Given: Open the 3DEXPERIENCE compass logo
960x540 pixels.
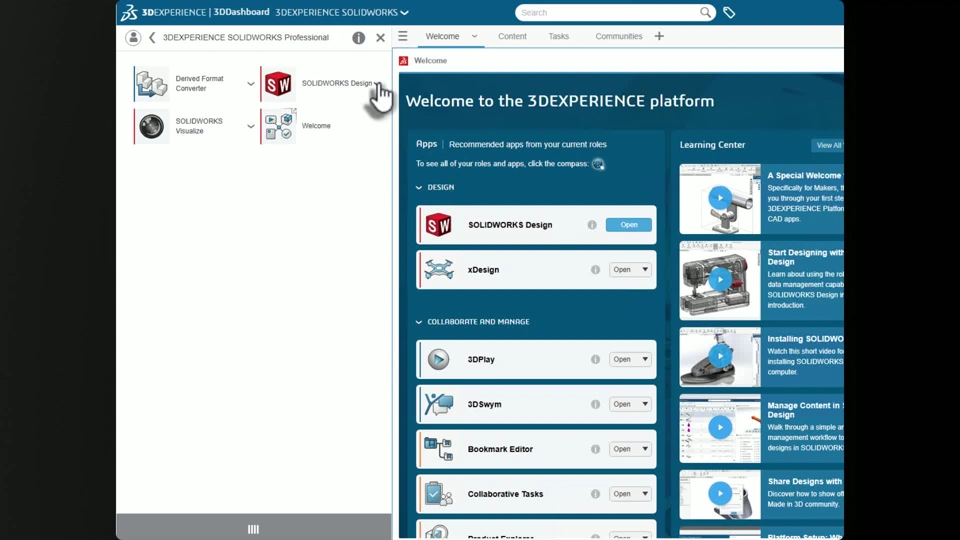Looking at the screenshot, I should [129, 12].
